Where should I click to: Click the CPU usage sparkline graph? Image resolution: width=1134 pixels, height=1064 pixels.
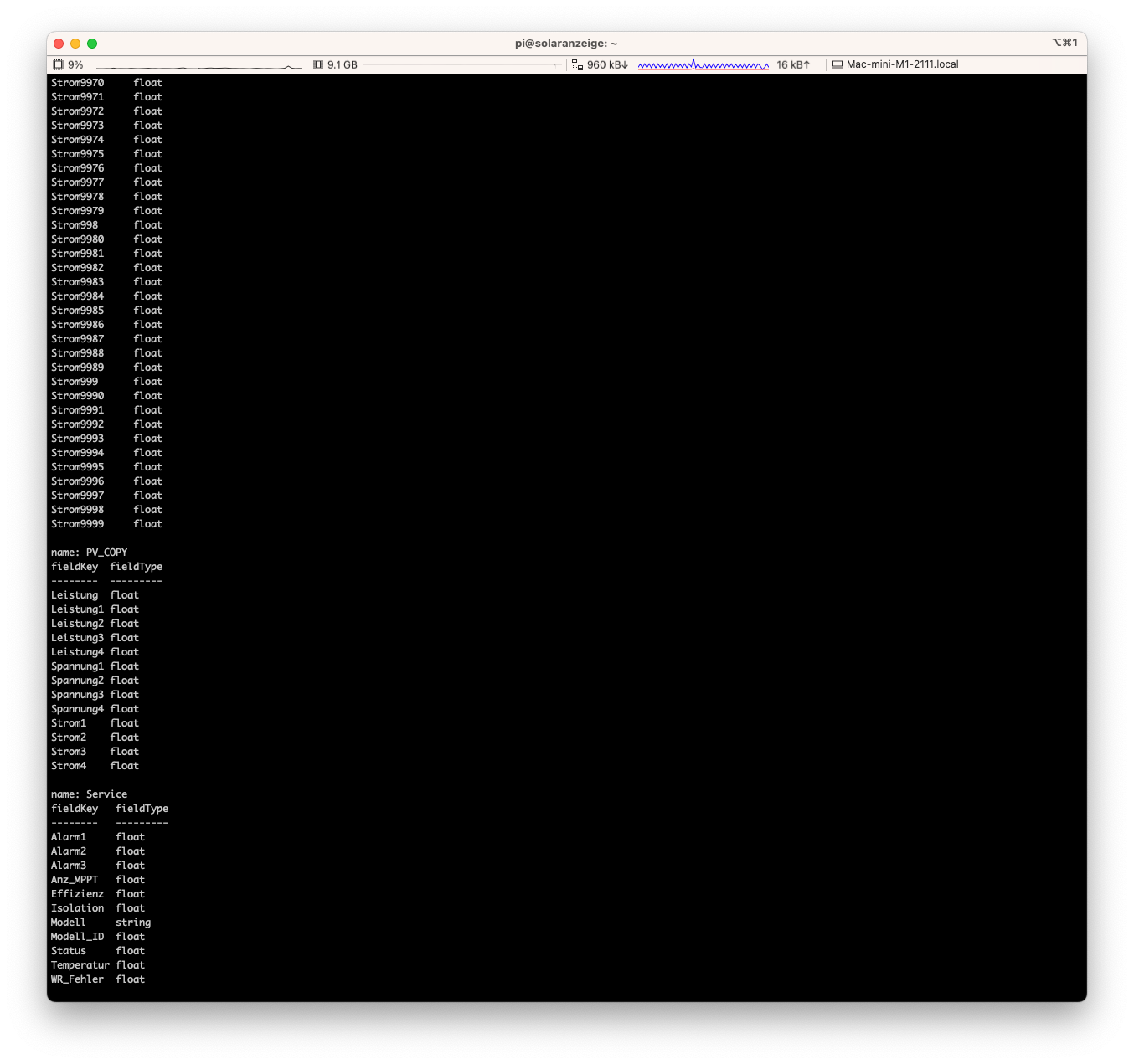click(x=198, y=66)
